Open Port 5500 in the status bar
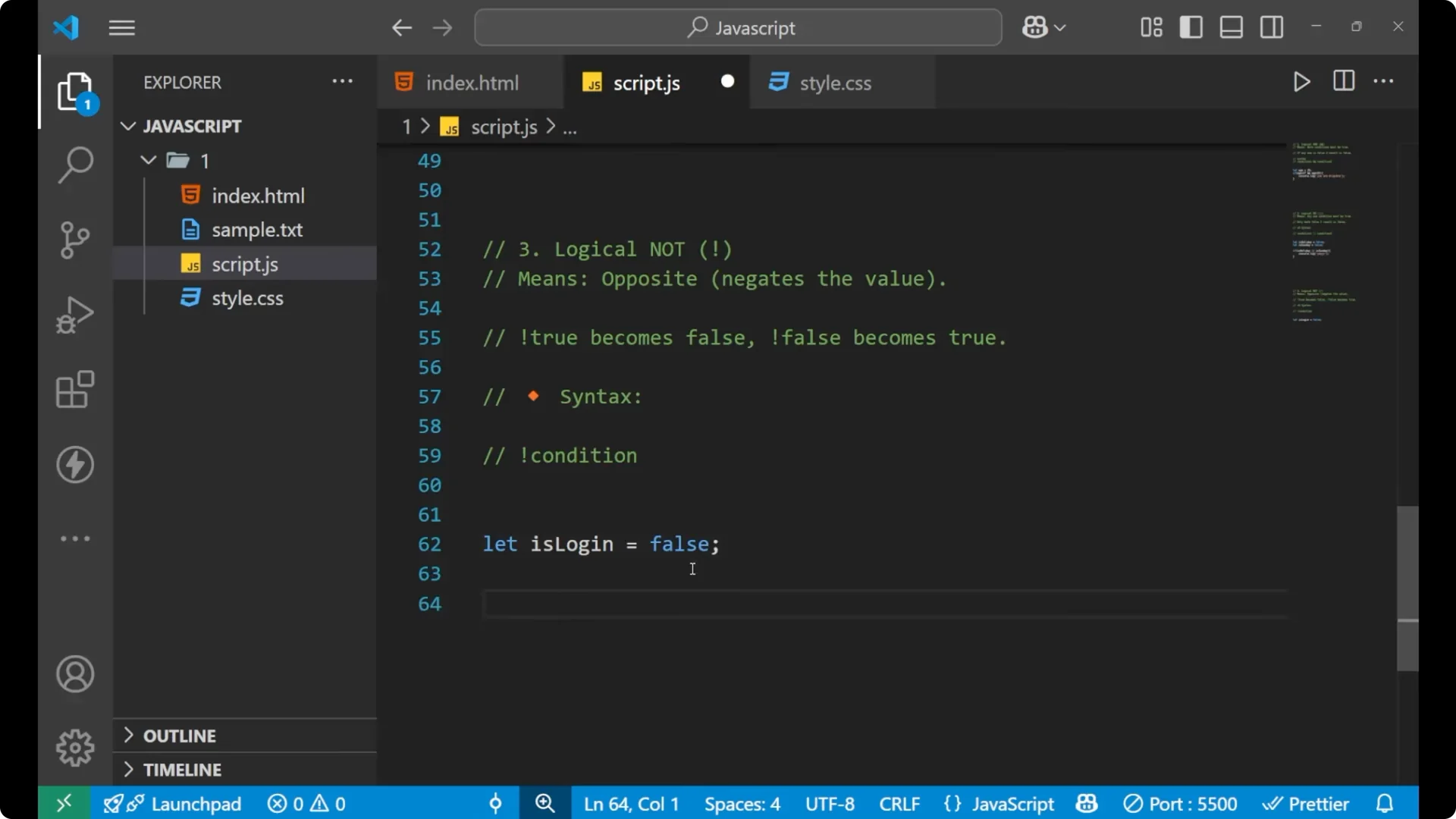Viewport: 1456px width, 819px height. pyautogui.click(x=1181, y=803)
